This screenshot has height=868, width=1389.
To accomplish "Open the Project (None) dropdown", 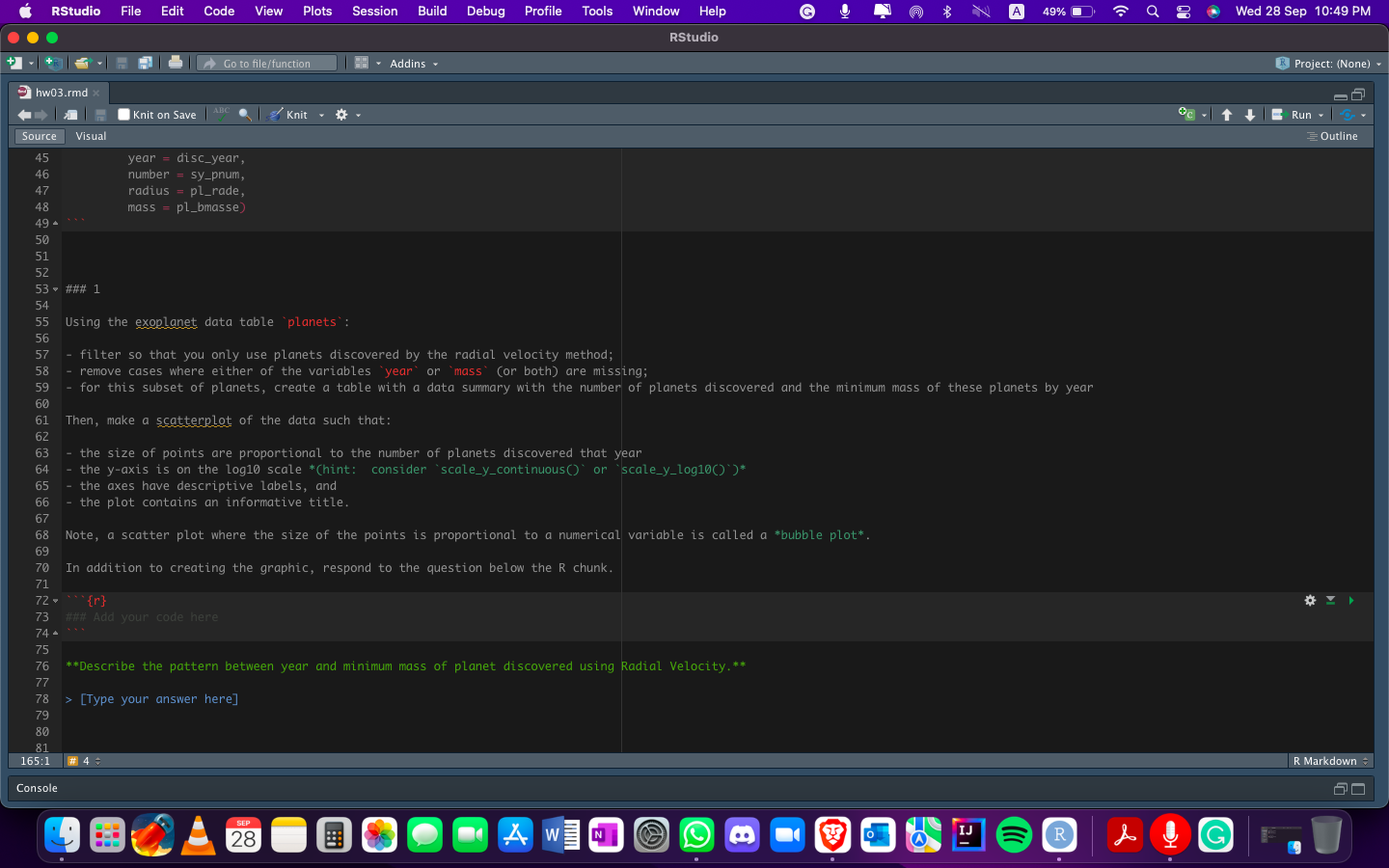I will point(1328,64).
